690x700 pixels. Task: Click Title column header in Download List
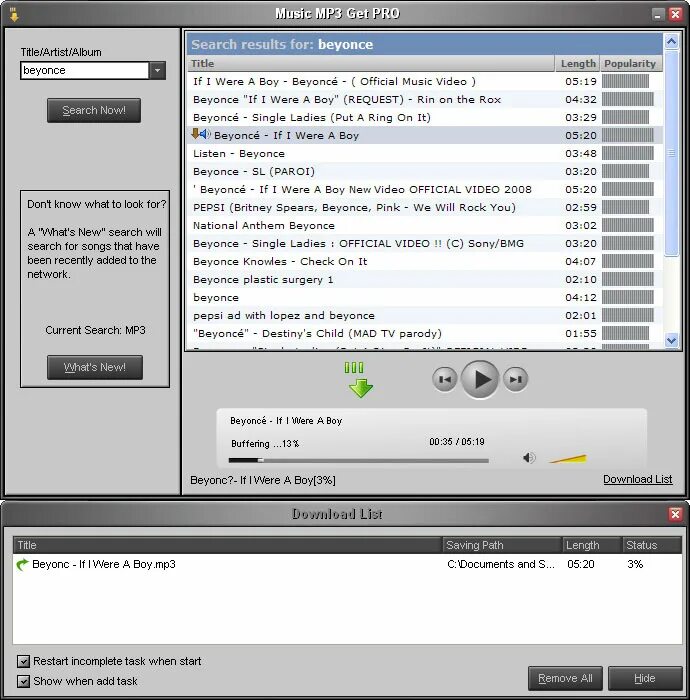point(228,545)
